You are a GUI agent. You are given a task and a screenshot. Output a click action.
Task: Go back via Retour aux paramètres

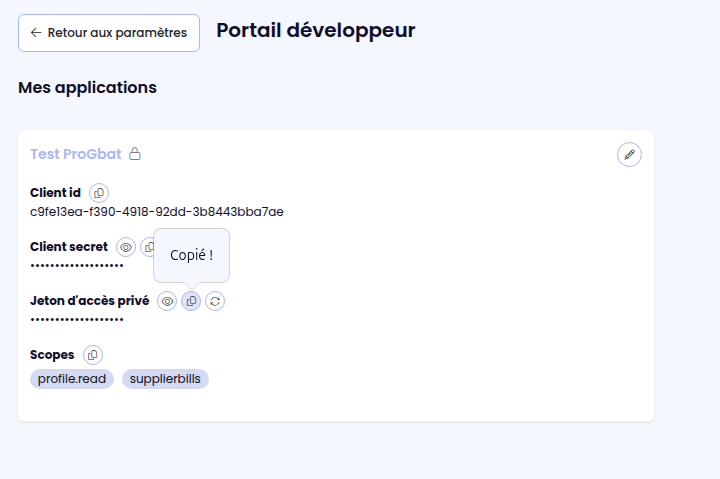pyautogui.click(x=109, y=33)
